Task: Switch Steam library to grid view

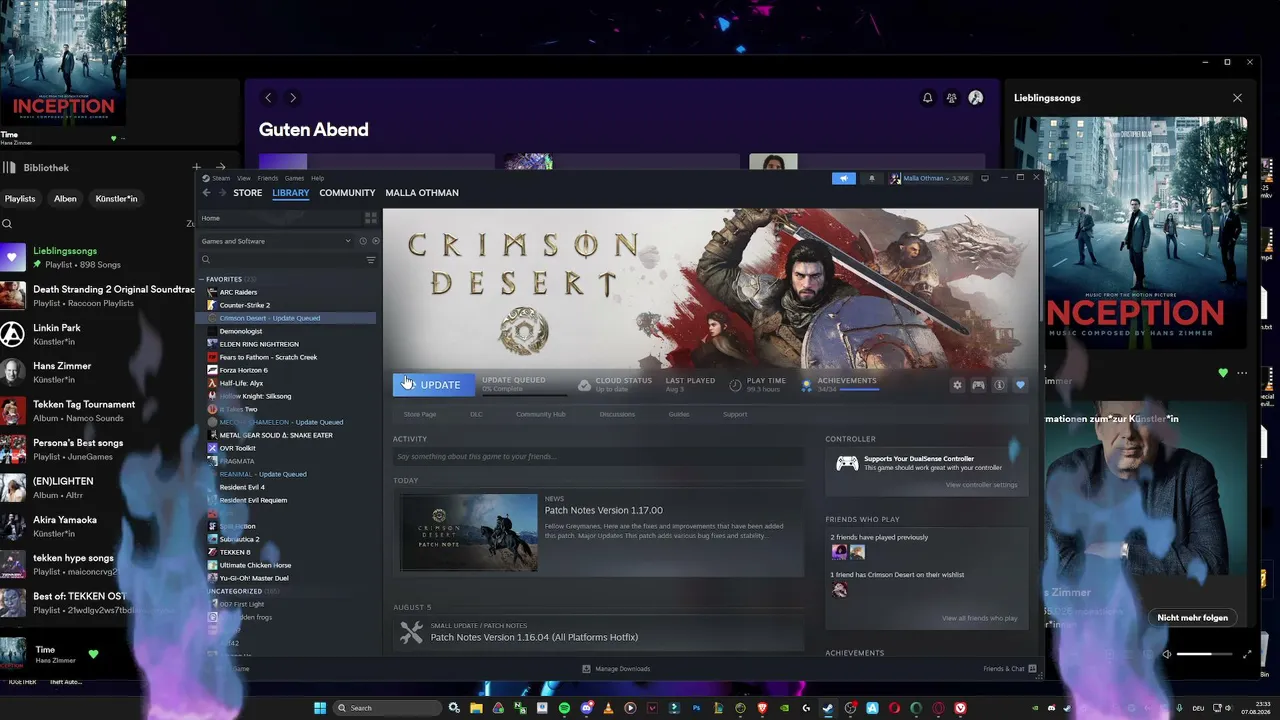Action: coord(370,218)
